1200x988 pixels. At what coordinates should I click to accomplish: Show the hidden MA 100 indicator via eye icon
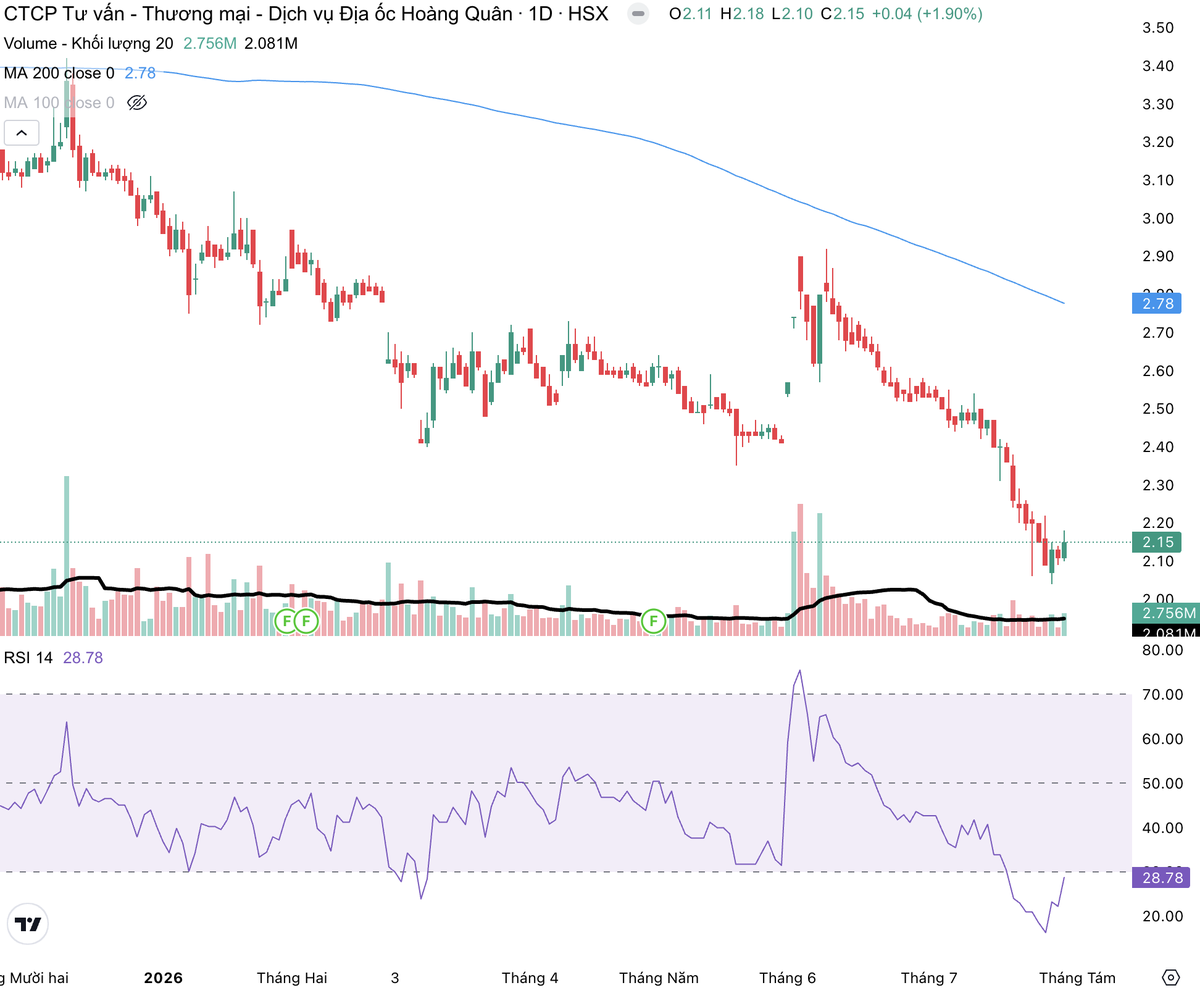[138, 103]
